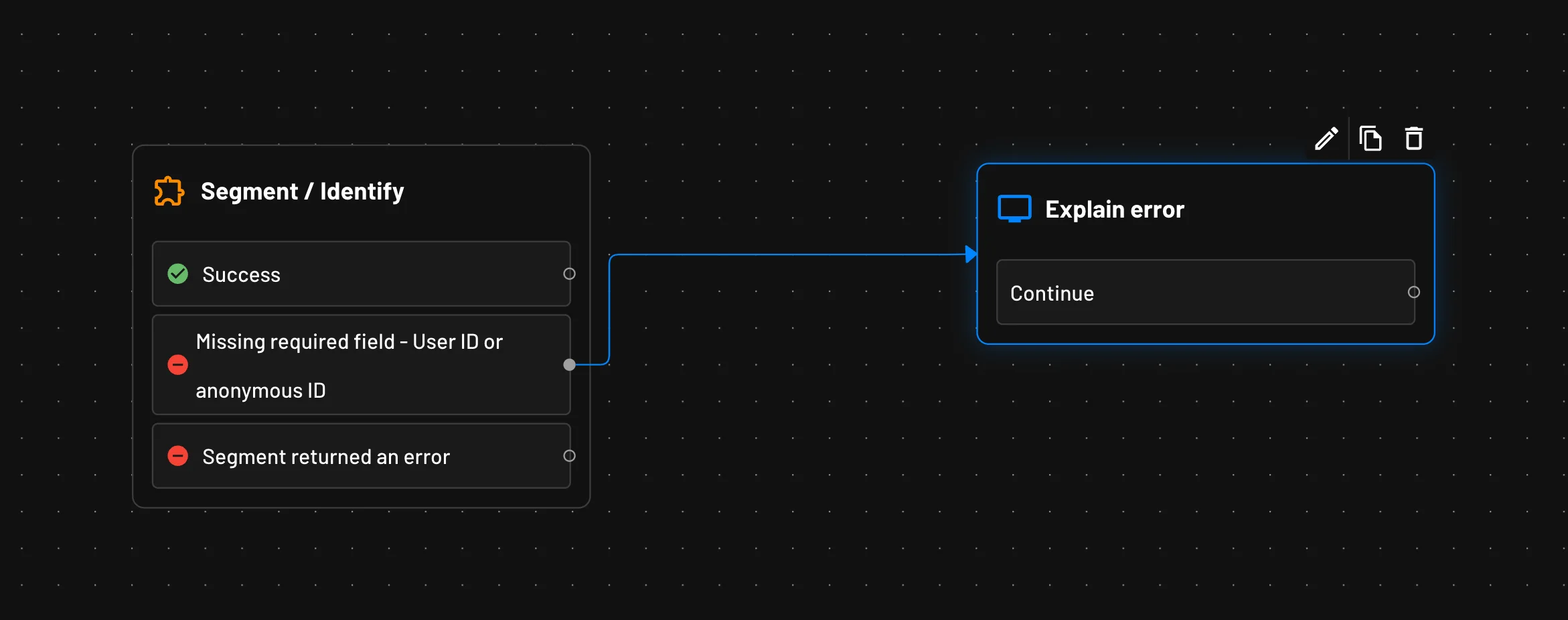The width and height of the screenshot is (1568, 620).
Task: Click the output port next to Continue
Action: pyautogui.click(x=1414, y=293)
